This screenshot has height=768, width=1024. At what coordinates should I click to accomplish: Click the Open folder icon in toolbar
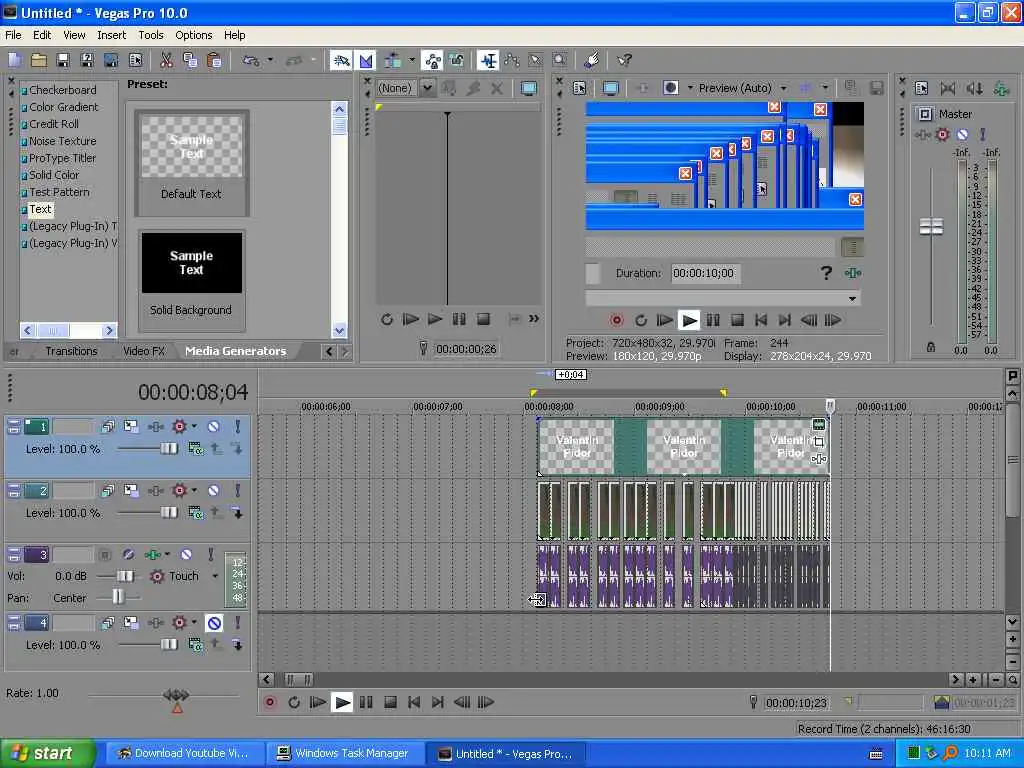[x=39, y=61]
